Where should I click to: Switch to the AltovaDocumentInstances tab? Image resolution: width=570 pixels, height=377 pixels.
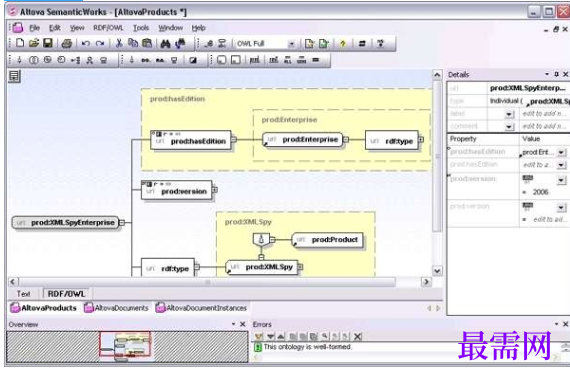pyautogui.click(x=201, y=308)
